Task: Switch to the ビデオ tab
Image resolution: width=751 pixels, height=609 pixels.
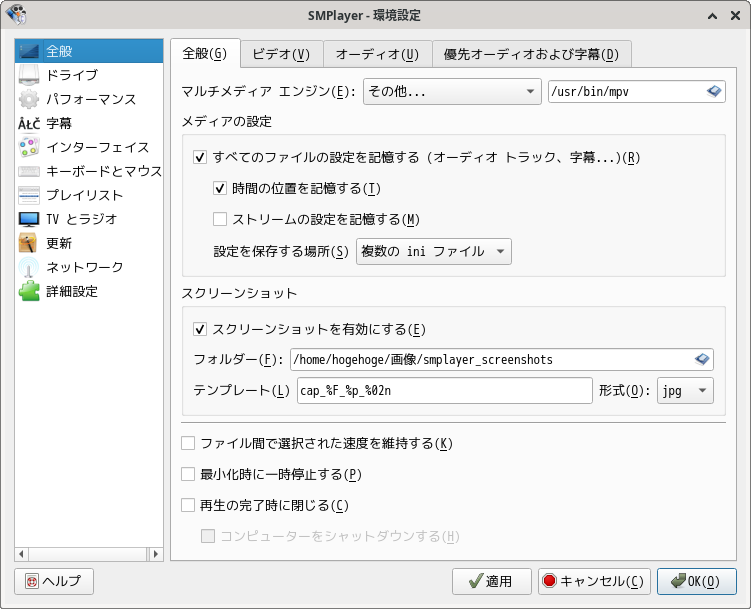Action: (x=281, y=54)
